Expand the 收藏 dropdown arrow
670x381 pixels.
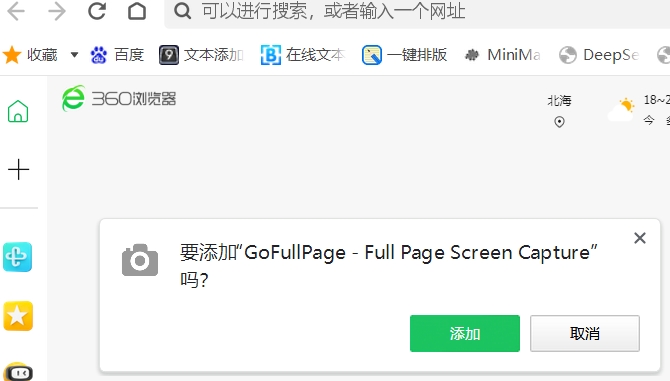(74, 55)
